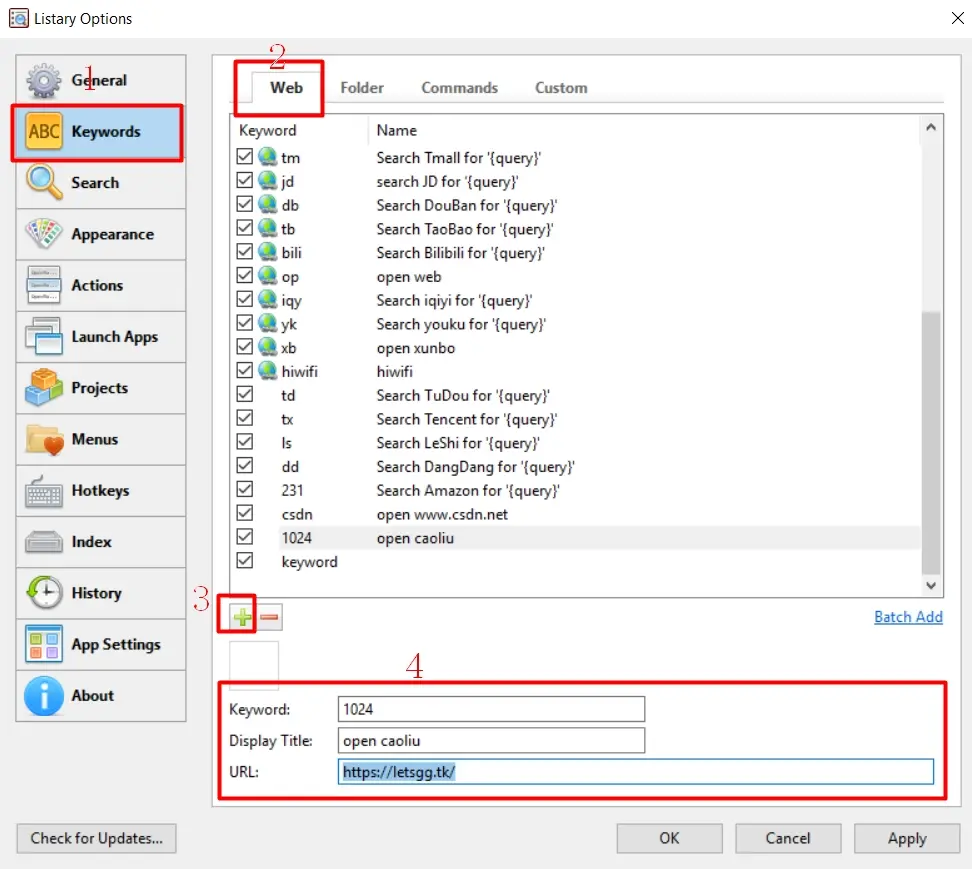Screen dimensions: 972x869
Task: Open the Projects blocks icon
Action: point(43,387)
